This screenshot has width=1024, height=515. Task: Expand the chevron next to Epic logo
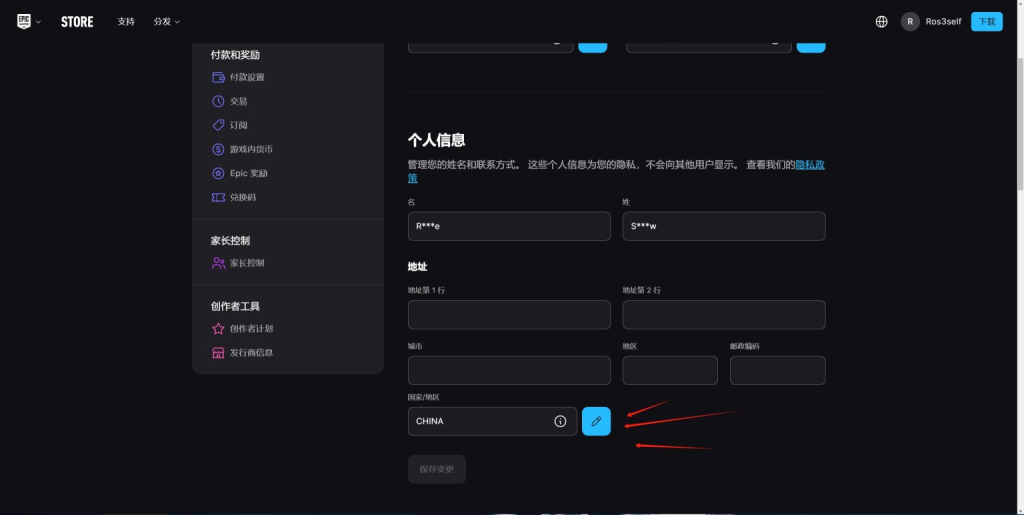(x=39, y=22)
